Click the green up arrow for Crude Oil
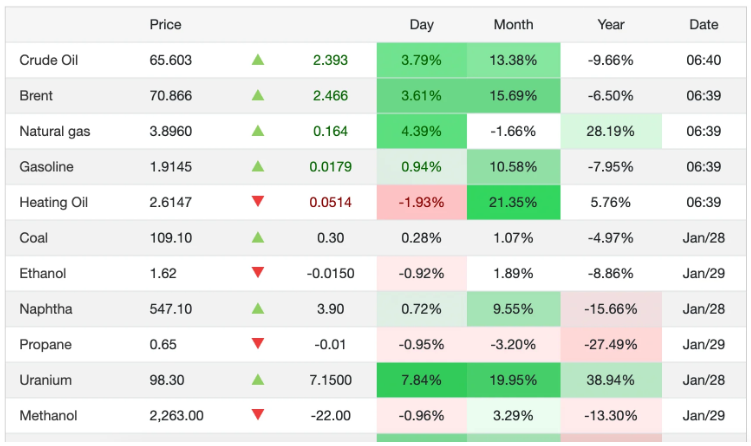 coord(258,60)
